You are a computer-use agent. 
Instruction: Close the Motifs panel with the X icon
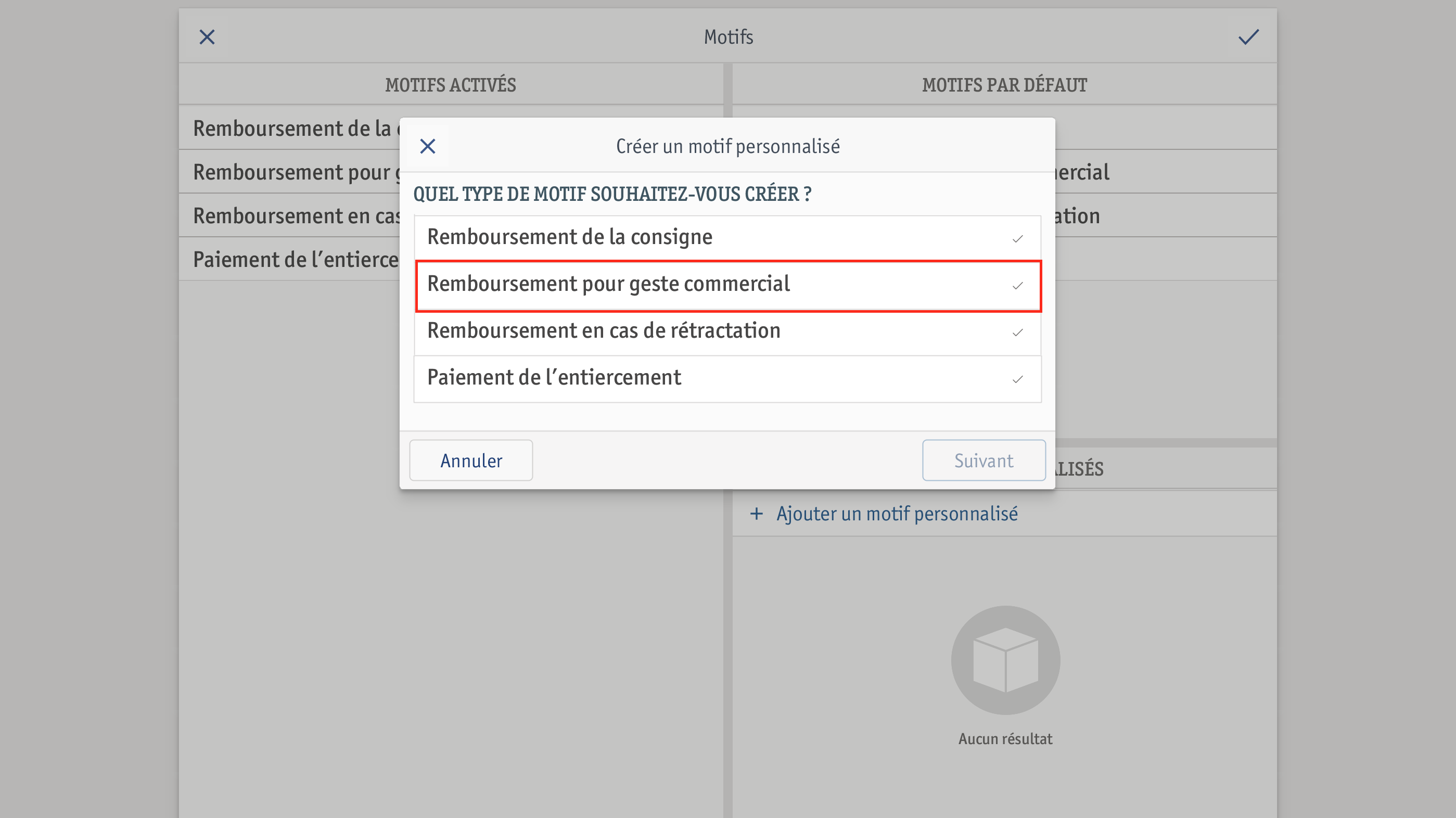click(208, 37)
